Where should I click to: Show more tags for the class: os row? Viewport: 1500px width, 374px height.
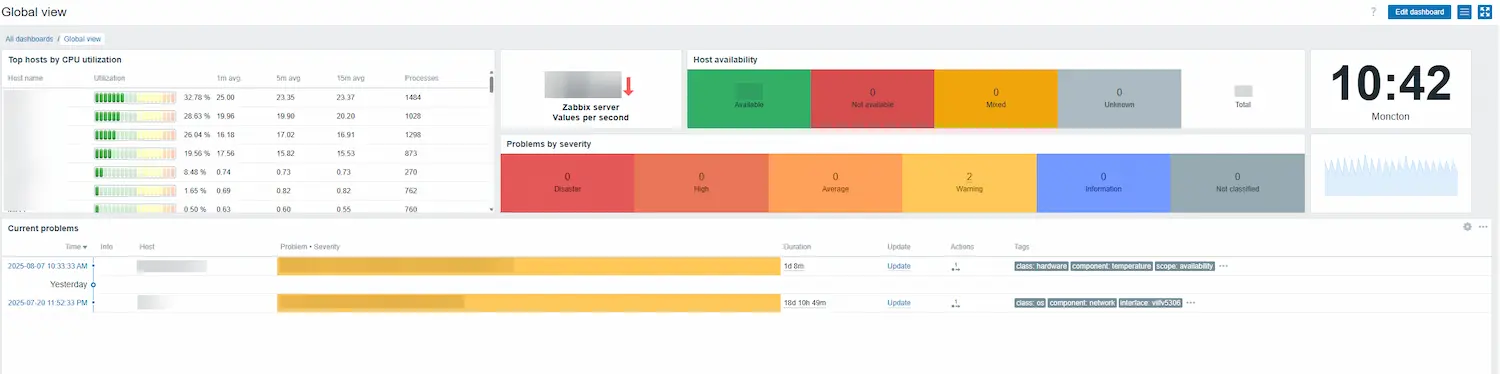pos(1191,302)
